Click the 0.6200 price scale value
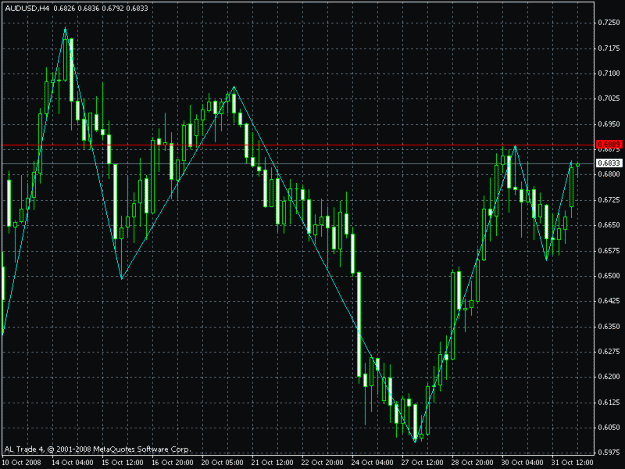This screenshot has height=469, width=625. point(609,377)
